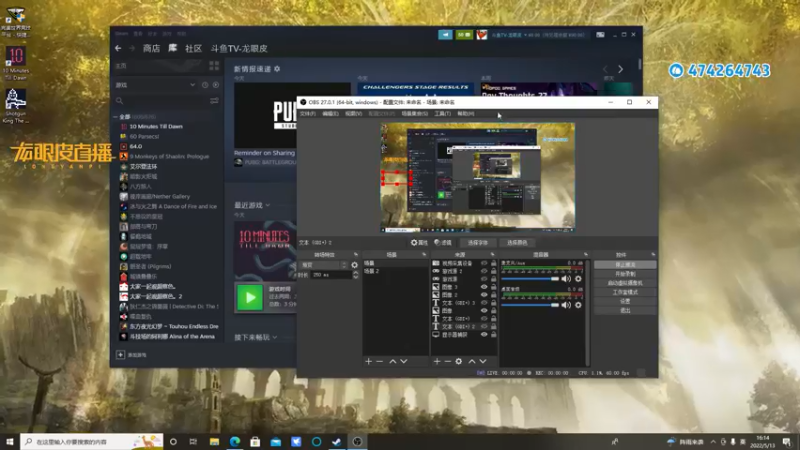This screenshot has height=450, width=800.
Task: Open source properties gear below sources list
Action: point(459,361)
